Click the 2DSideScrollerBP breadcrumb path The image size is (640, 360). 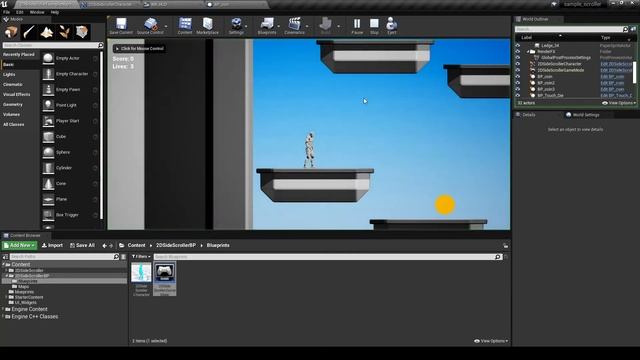(x=176, y=245)
